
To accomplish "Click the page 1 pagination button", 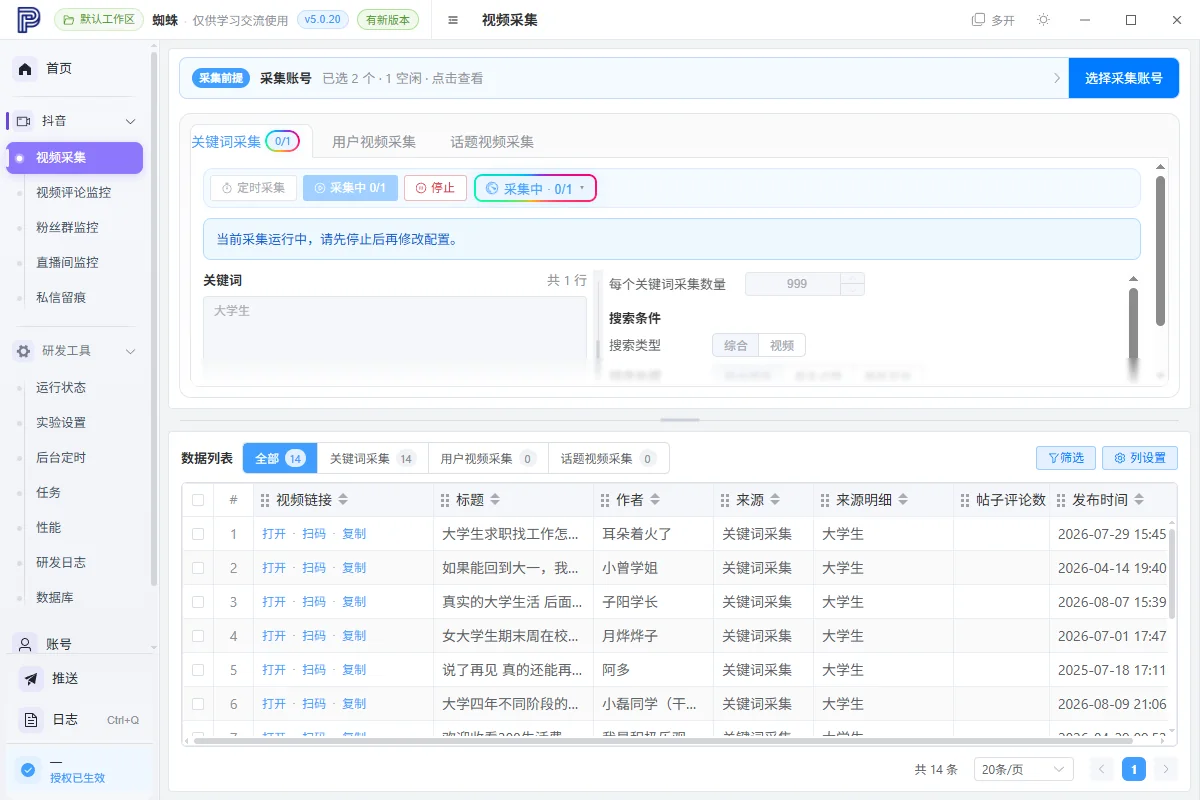I will [x=1134, y=769].
